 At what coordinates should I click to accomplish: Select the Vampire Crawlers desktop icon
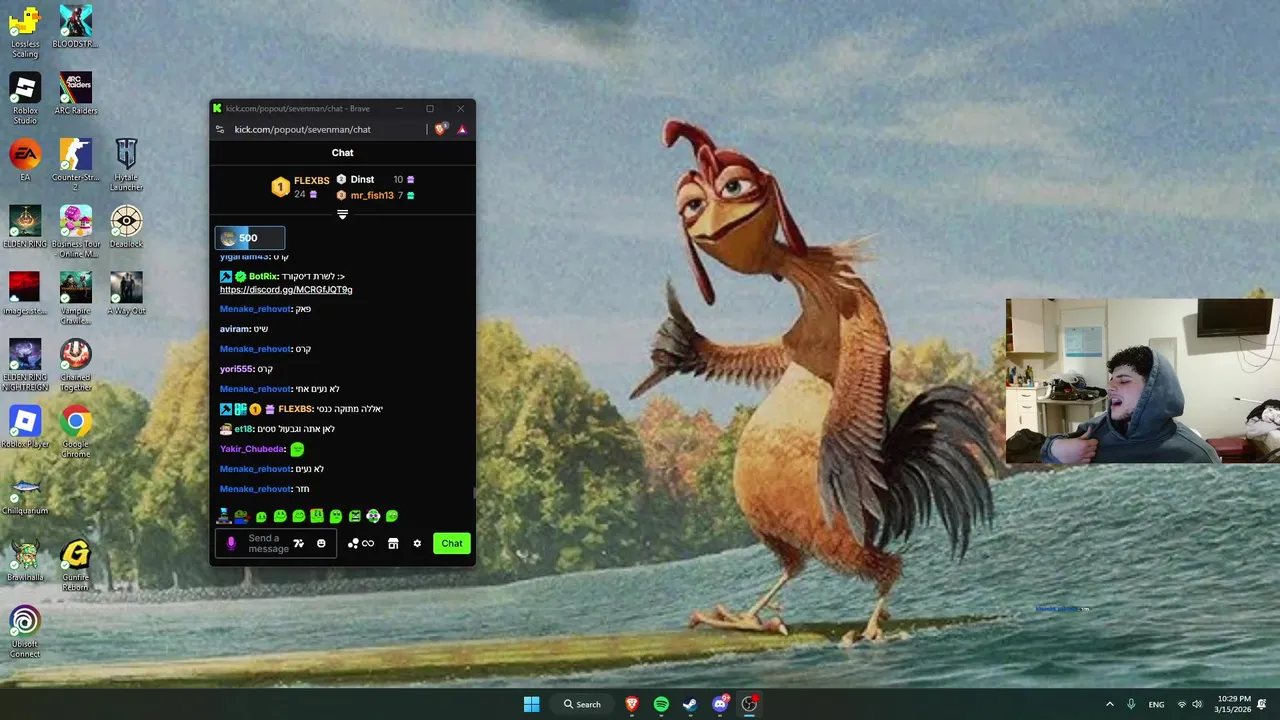click(75, 298)
